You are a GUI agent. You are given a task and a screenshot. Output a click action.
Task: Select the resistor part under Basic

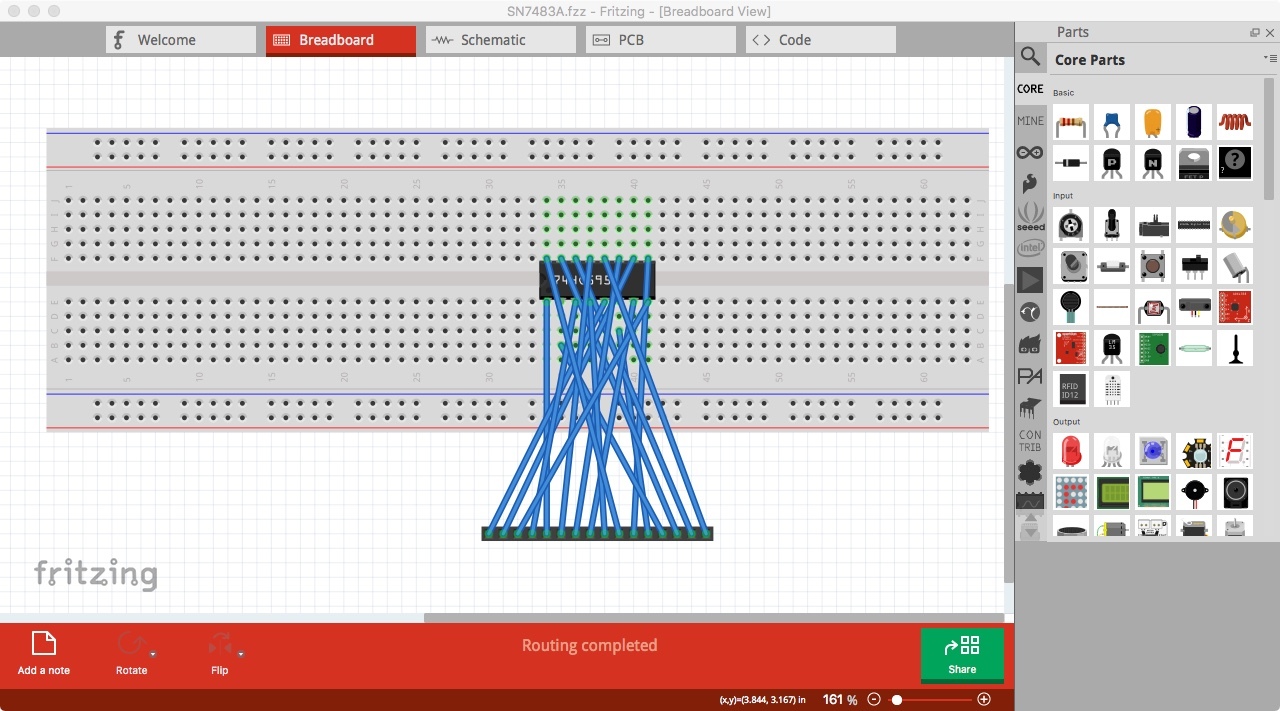1071,122
